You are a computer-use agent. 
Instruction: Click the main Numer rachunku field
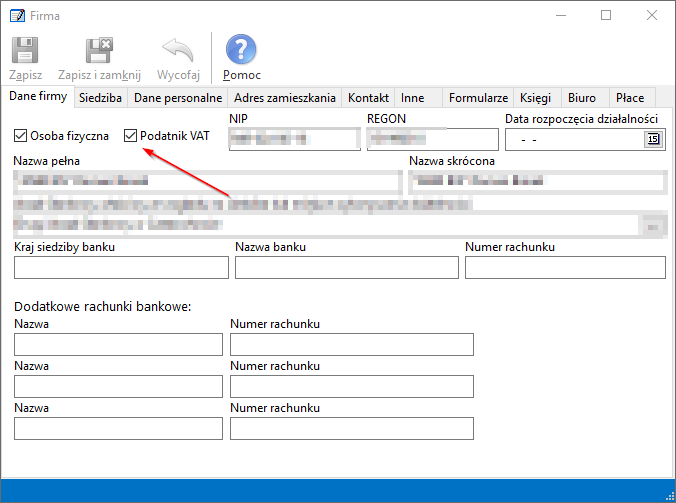[564, 267]
